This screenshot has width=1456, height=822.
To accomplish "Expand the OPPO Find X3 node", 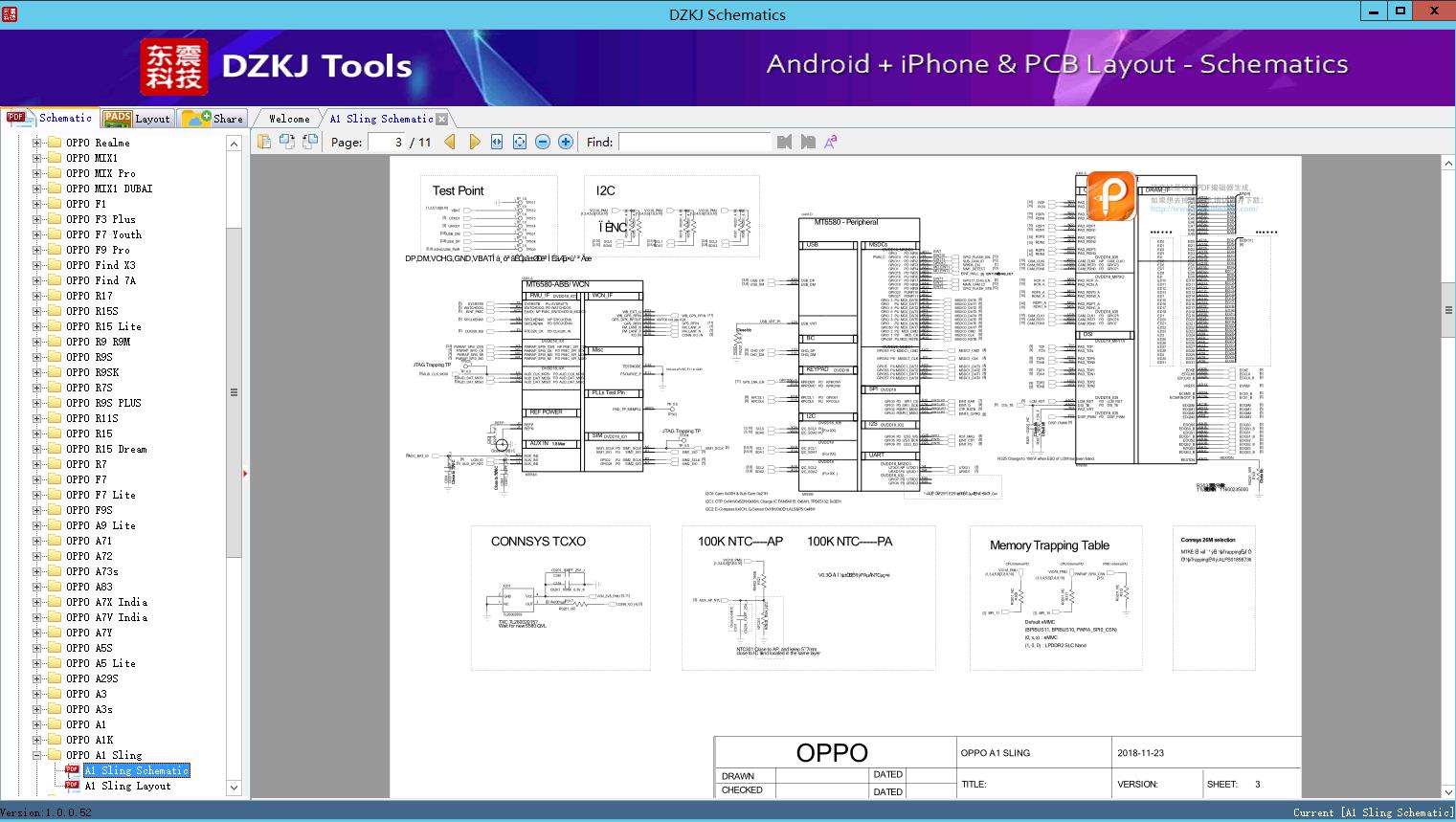I will pos(37,265).
